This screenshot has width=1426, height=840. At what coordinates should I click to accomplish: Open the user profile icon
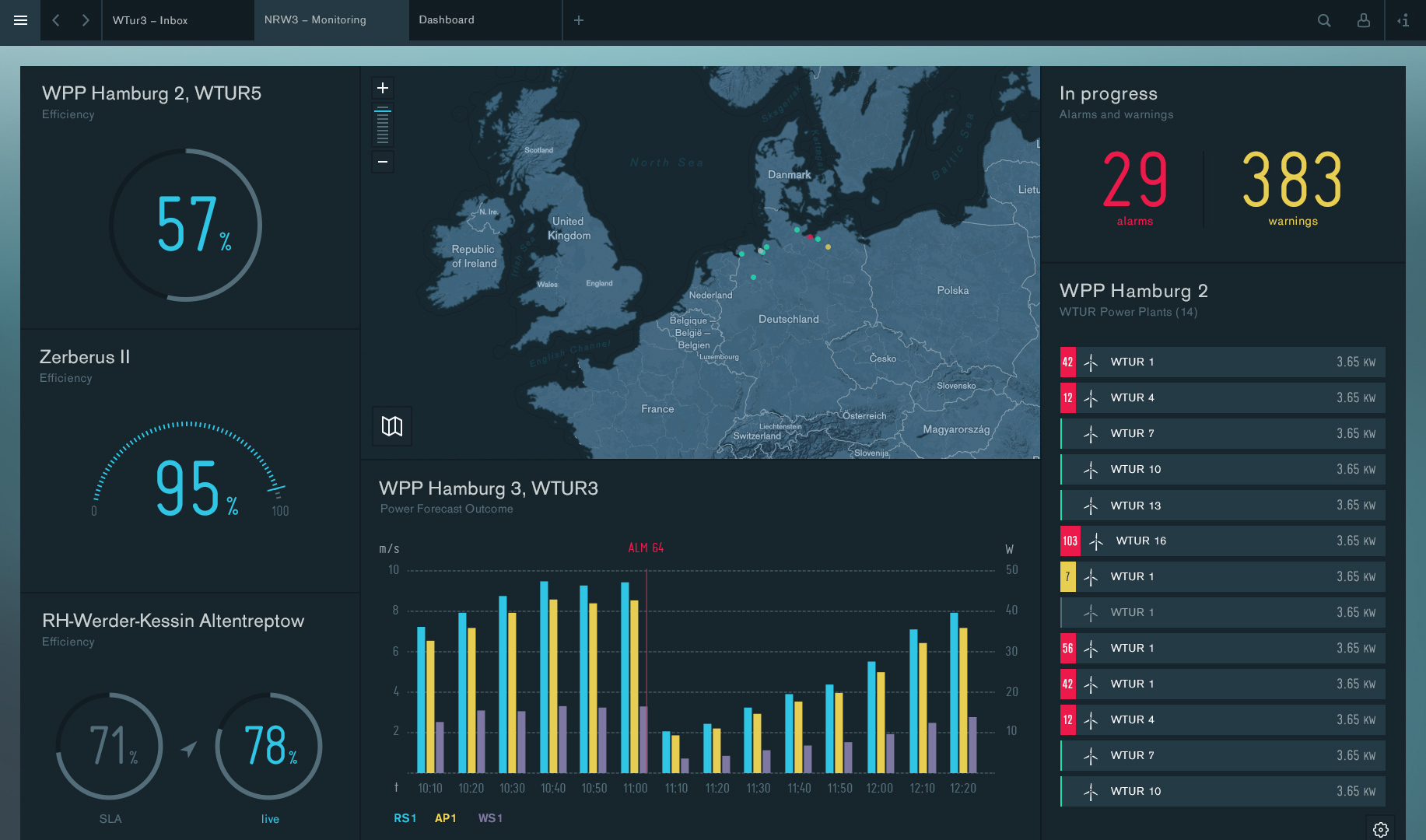[x=1364, y=20]
